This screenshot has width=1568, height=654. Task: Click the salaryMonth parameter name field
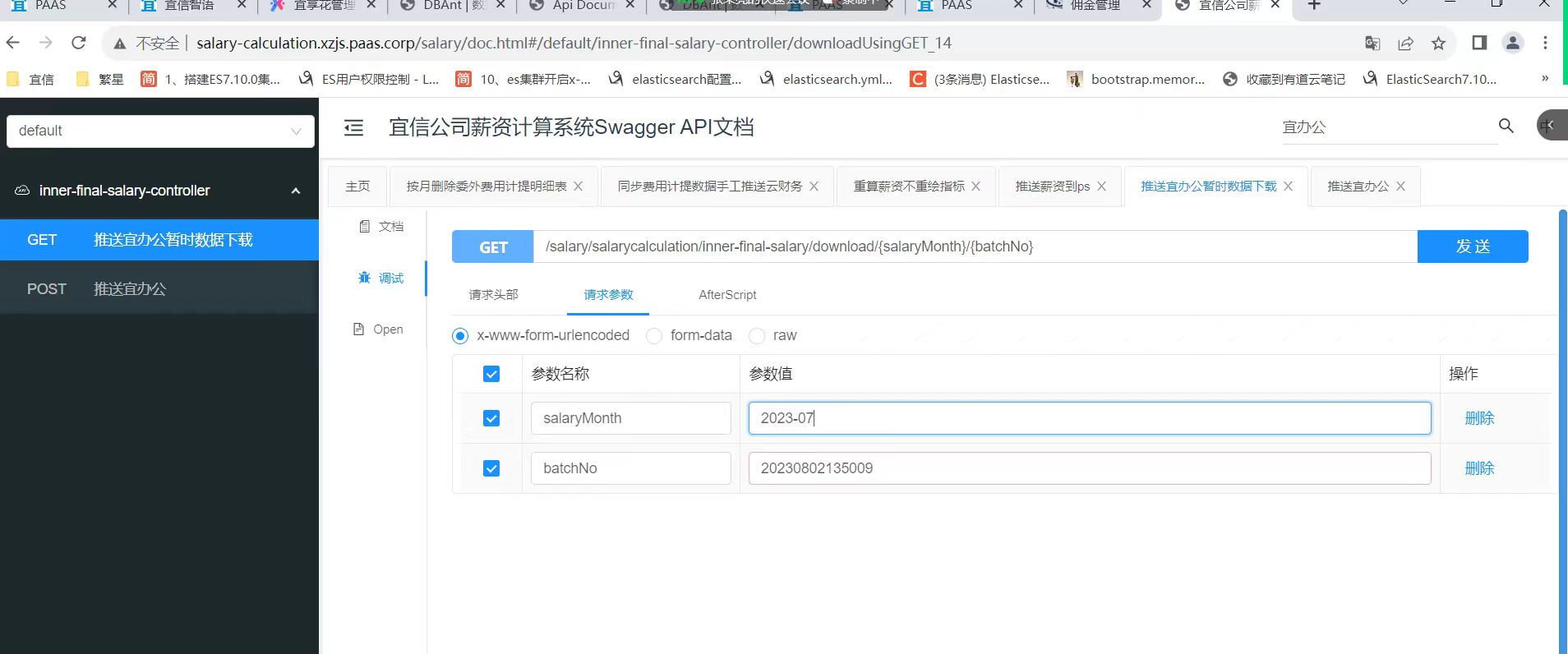coord(630,418)
